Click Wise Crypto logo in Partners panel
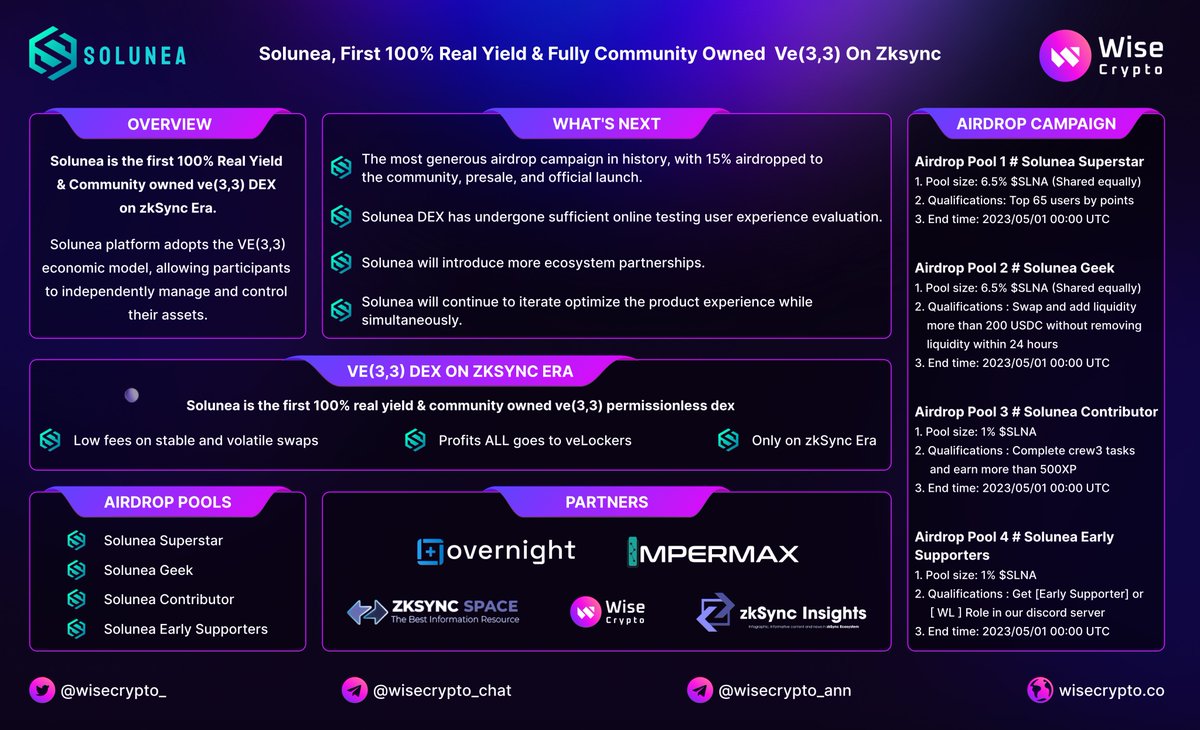This screenshot has width=1200, height=730. (x=608, y=611)
